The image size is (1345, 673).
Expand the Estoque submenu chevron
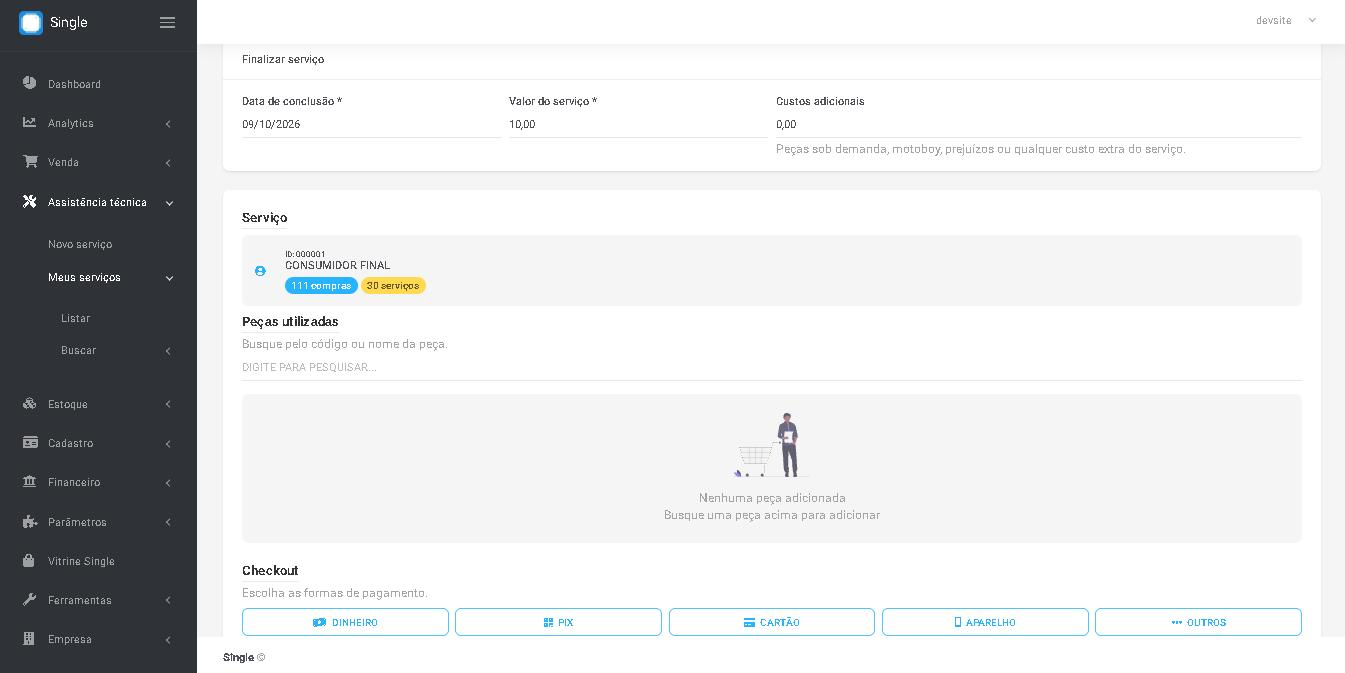pyautogui.click(x=168, y=405)
